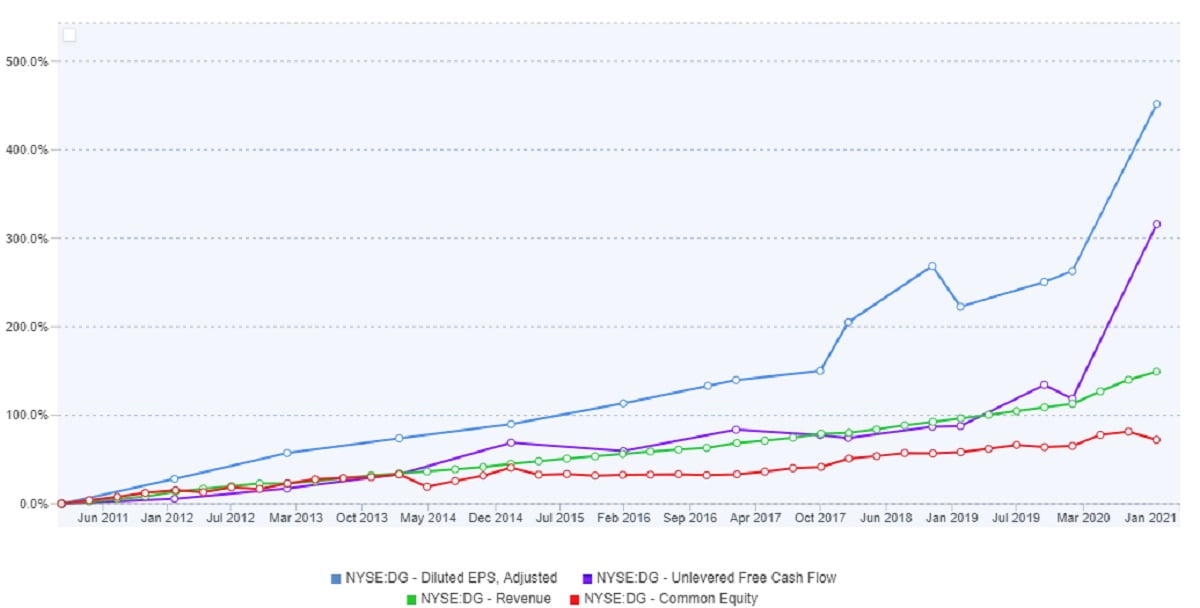The width and height of the screenshot is (1200, 608).
Task: Select the final blue EPS point near 450%
Action: 1156,104
